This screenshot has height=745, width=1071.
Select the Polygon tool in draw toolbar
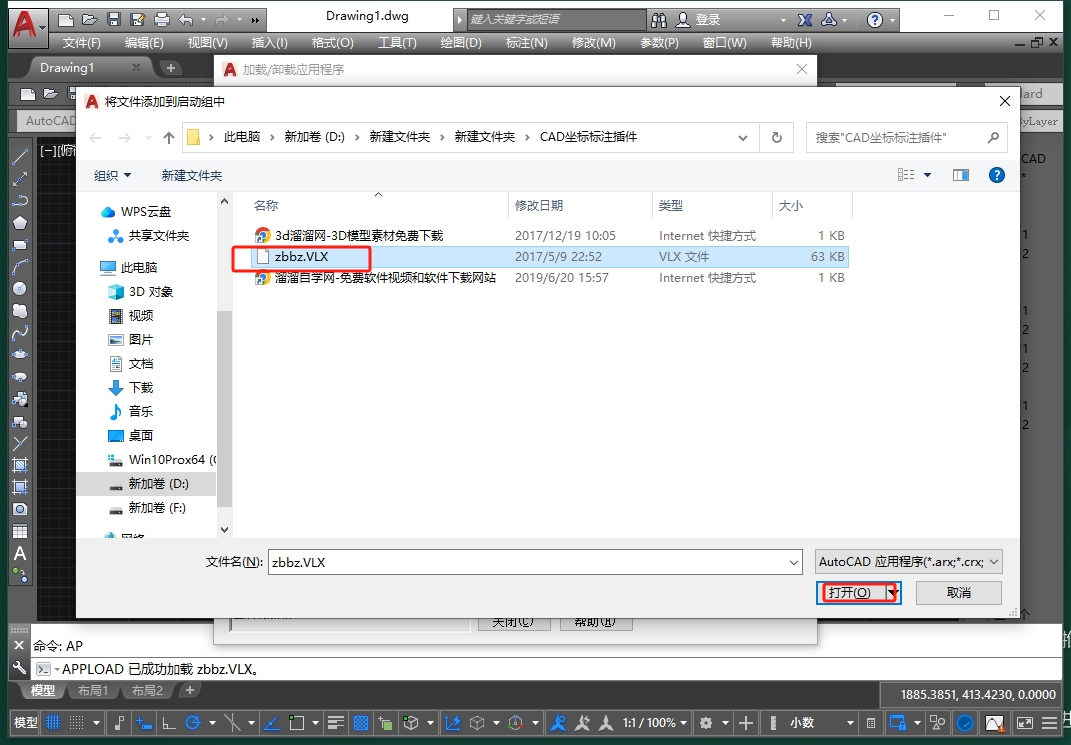(20, 223)
